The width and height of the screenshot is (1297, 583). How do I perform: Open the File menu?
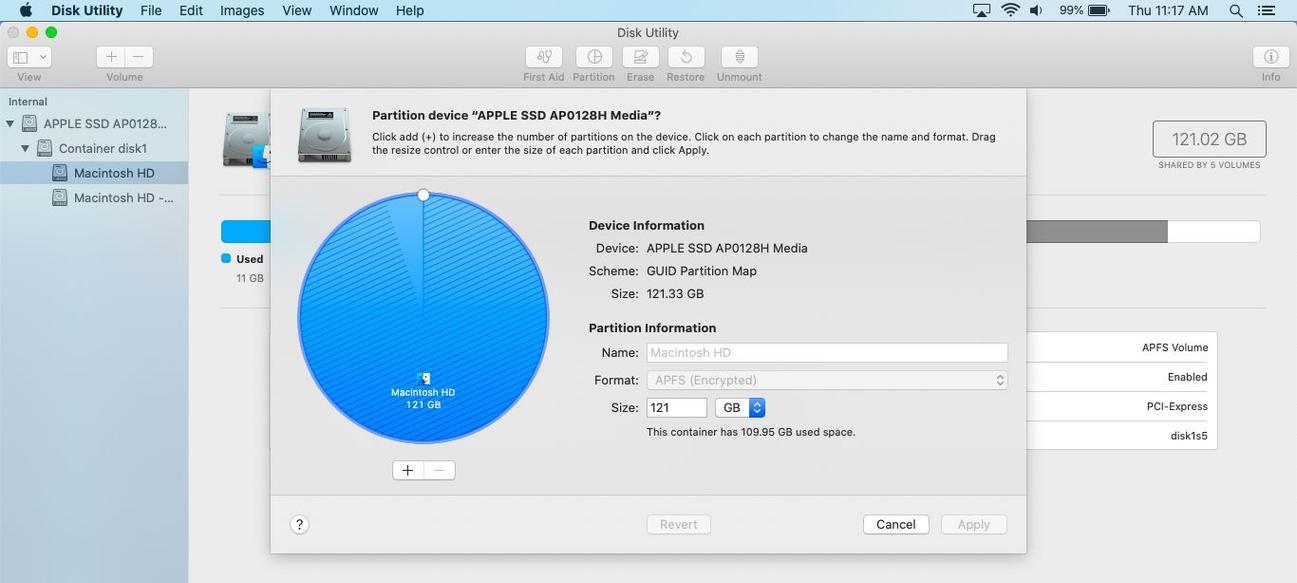point(151,10)
